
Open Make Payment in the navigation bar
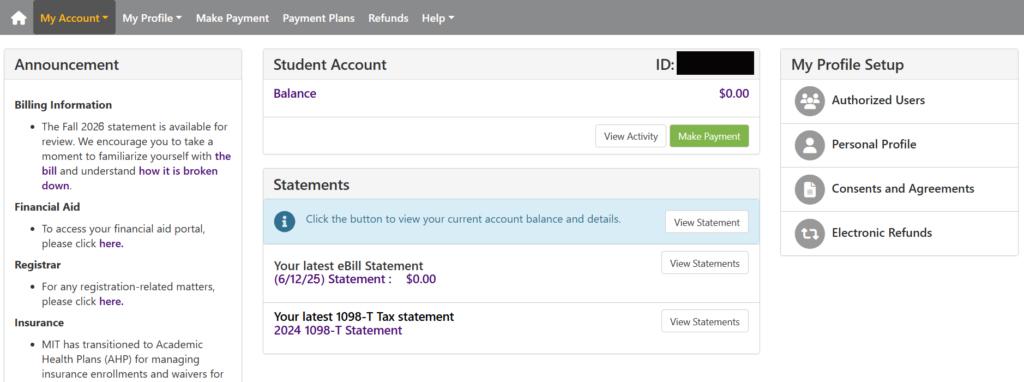click(232, 18)
